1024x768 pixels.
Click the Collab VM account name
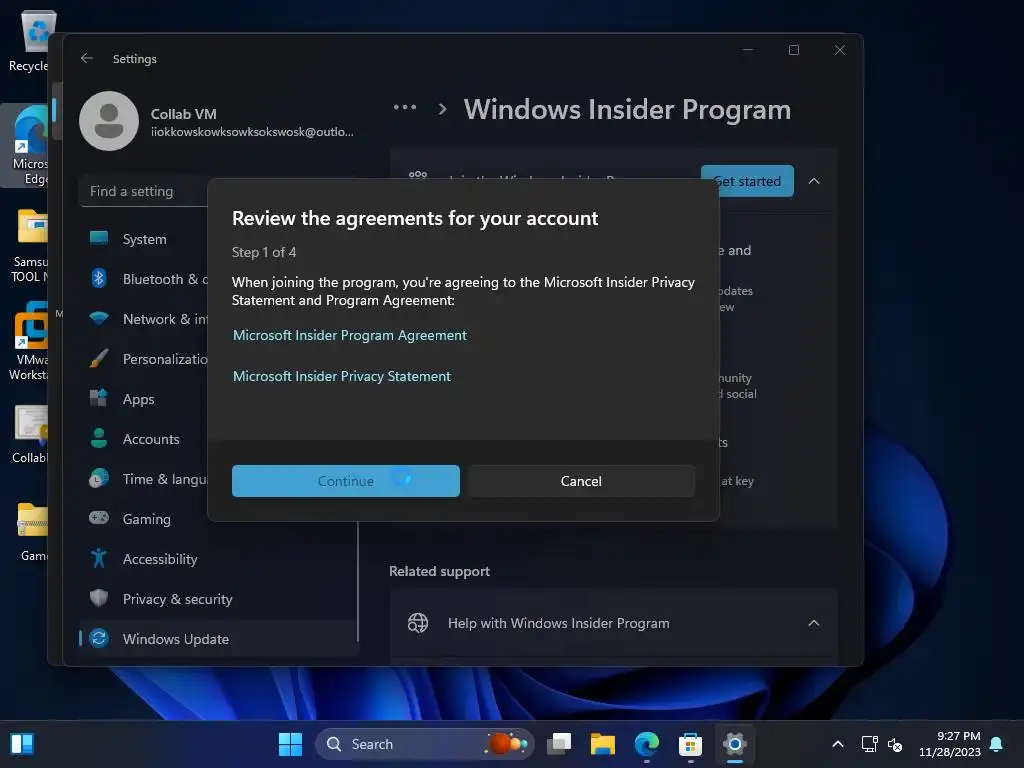click(x=184, y=114)
